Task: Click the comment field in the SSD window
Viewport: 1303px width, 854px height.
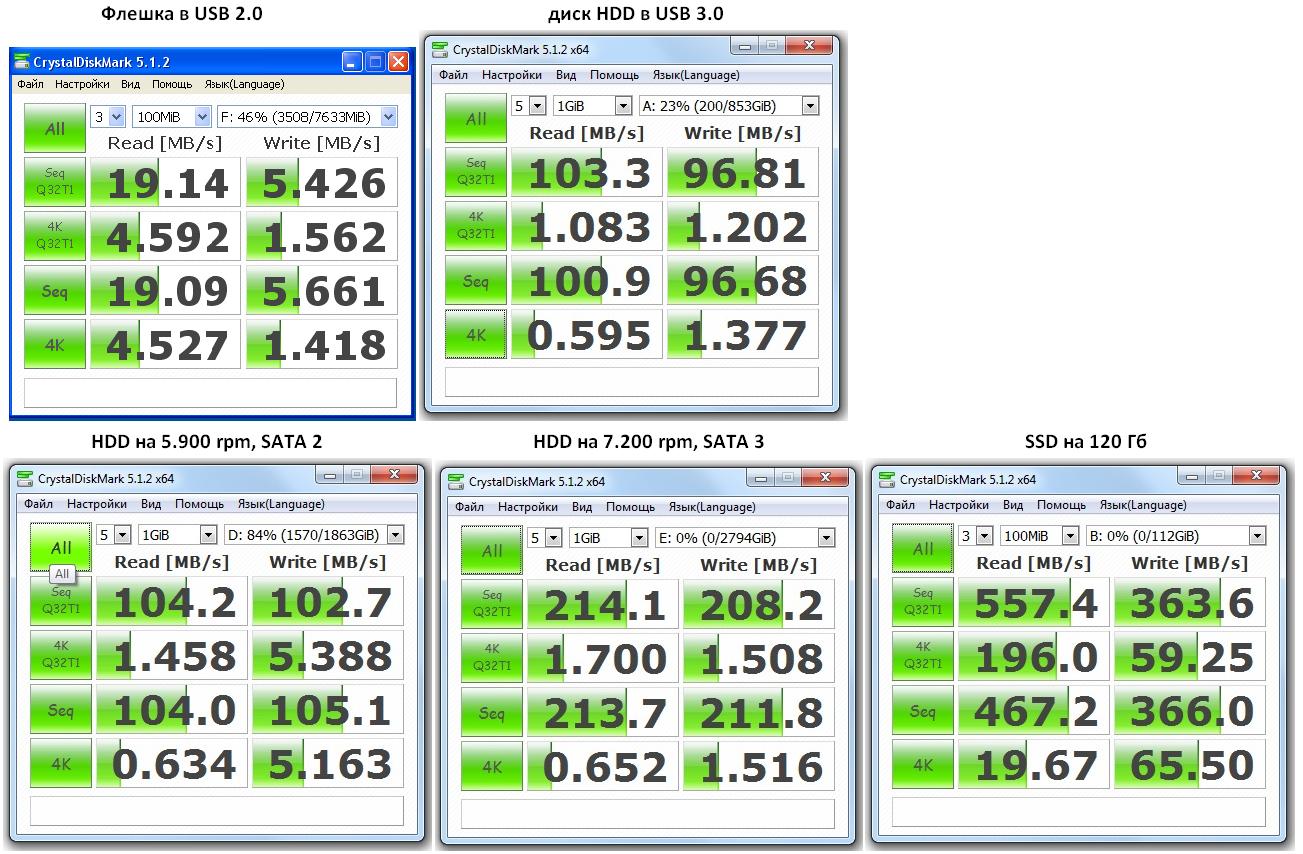Action: 1079,811
